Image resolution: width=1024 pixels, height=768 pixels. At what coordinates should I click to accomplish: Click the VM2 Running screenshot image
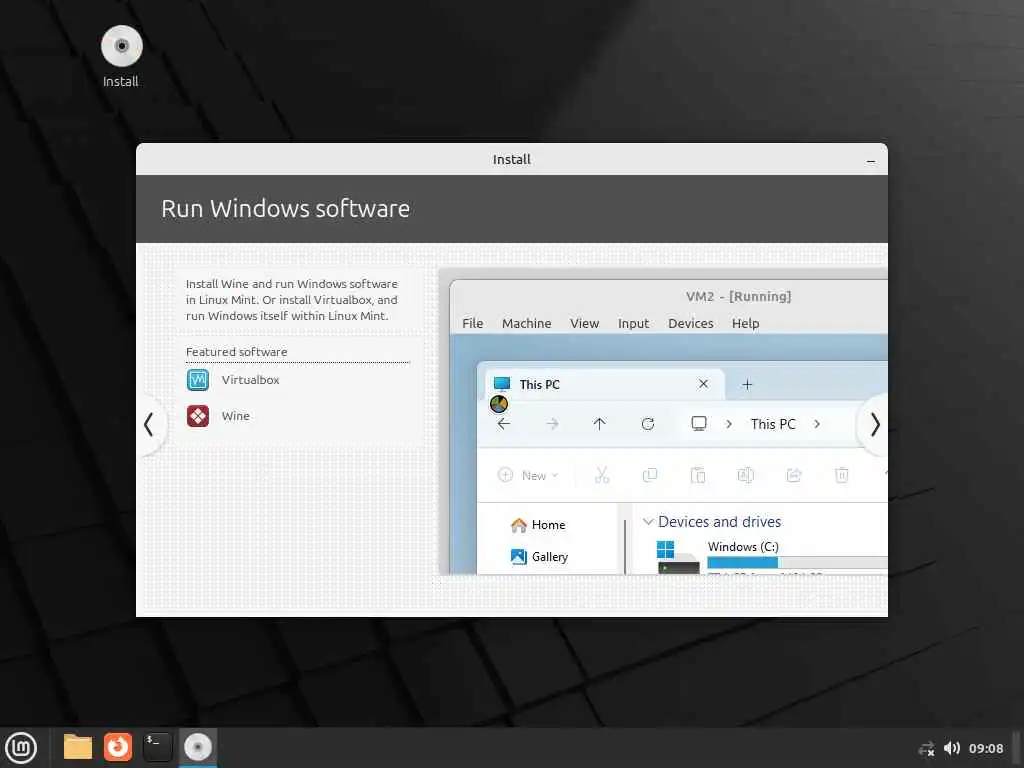click(664, 421)
